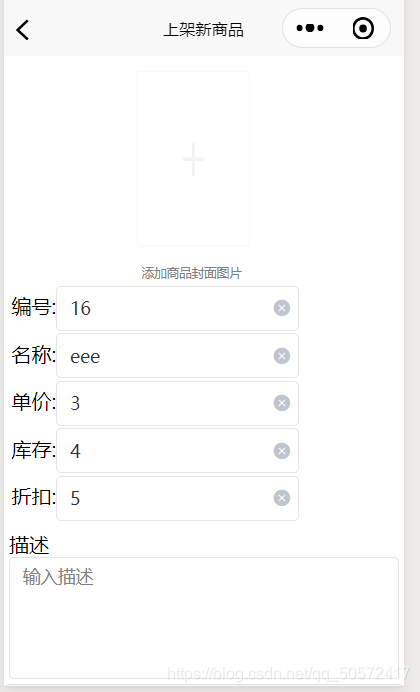Open the three-dot more options menu
Viewport: 420px width, 692px height.
point(310,28)
